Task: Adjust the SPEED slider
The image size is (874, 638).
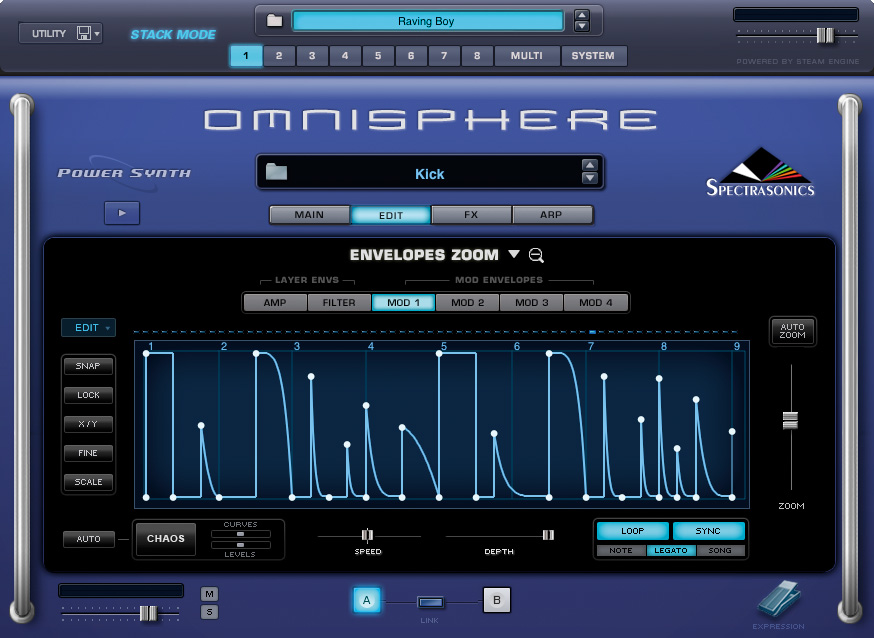Action: tap(368, 535)
